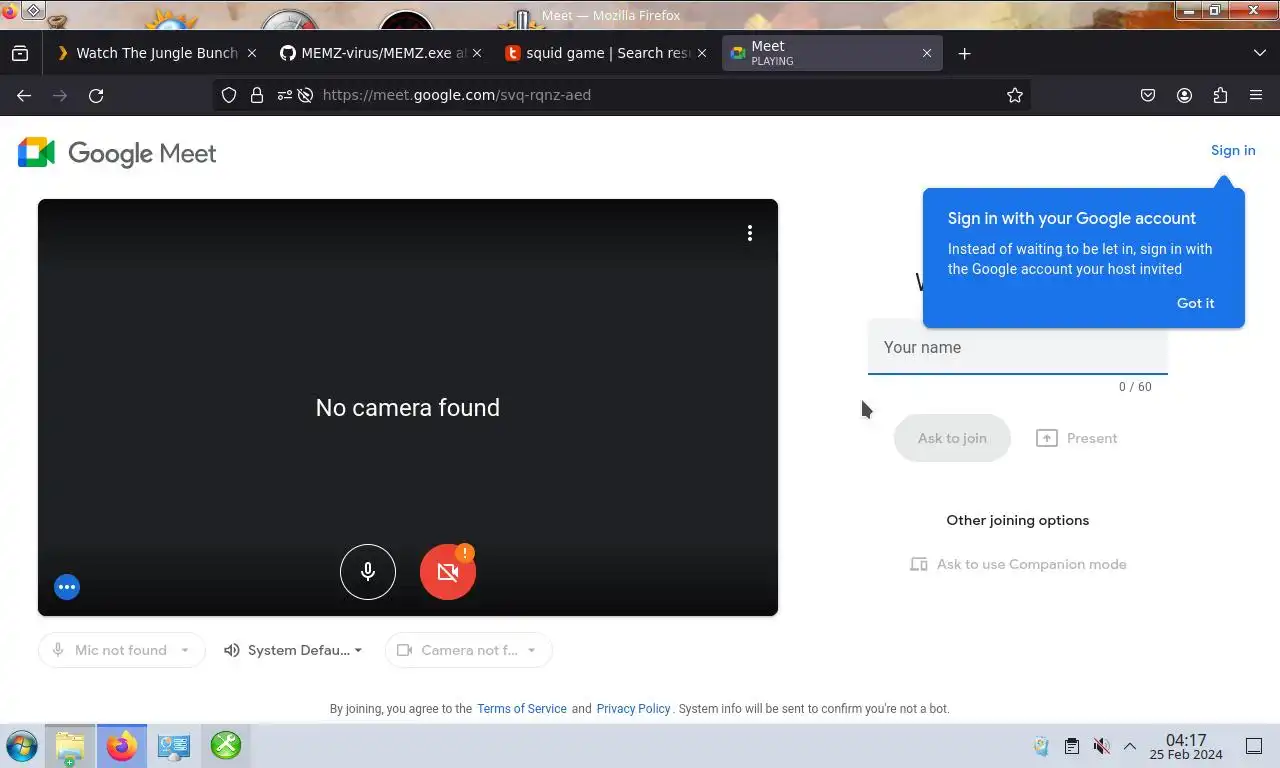This screenshot has height=768, width=1280.
Task: Open the extensions puzzle icon
Action: pyautogui.click(x=1220, y=95)
